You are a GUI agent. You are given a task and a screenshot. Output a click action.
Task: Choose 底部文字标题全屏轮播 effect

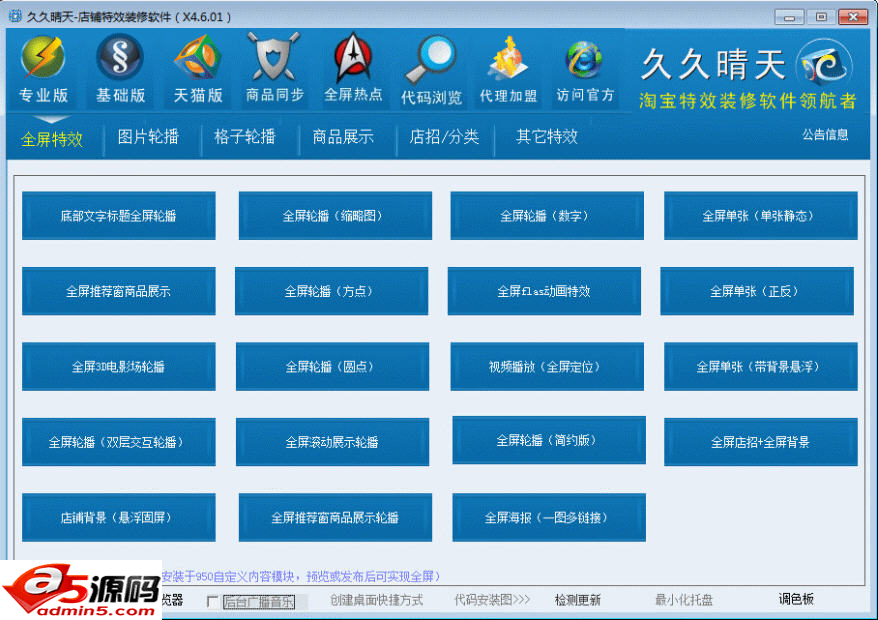tap(119, 216)
